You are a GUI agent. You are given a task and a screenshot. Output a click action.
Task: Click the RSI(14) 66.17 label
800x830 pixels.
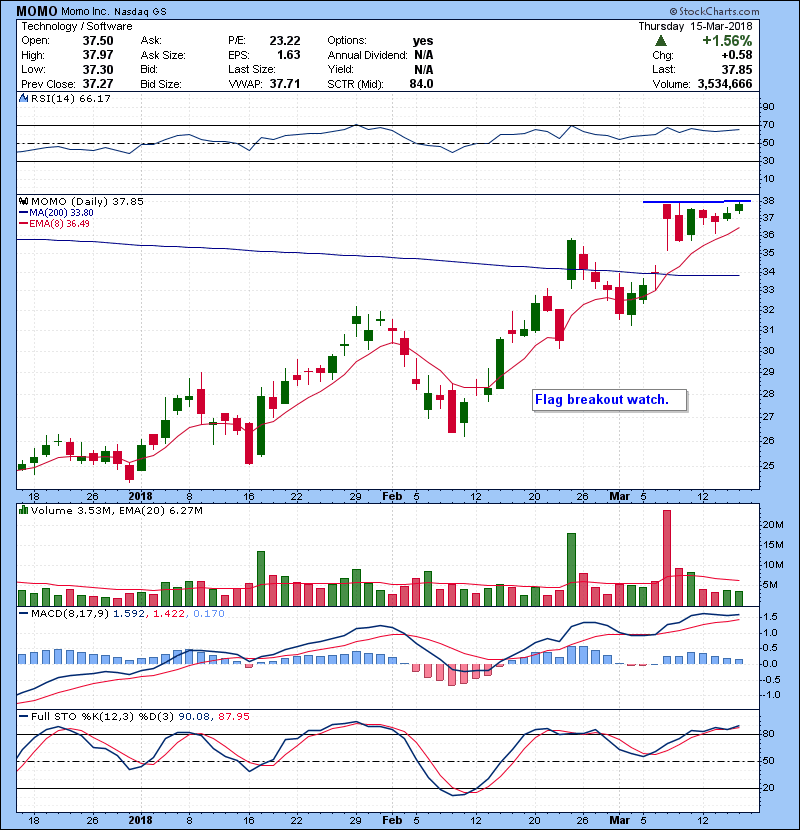71,98
